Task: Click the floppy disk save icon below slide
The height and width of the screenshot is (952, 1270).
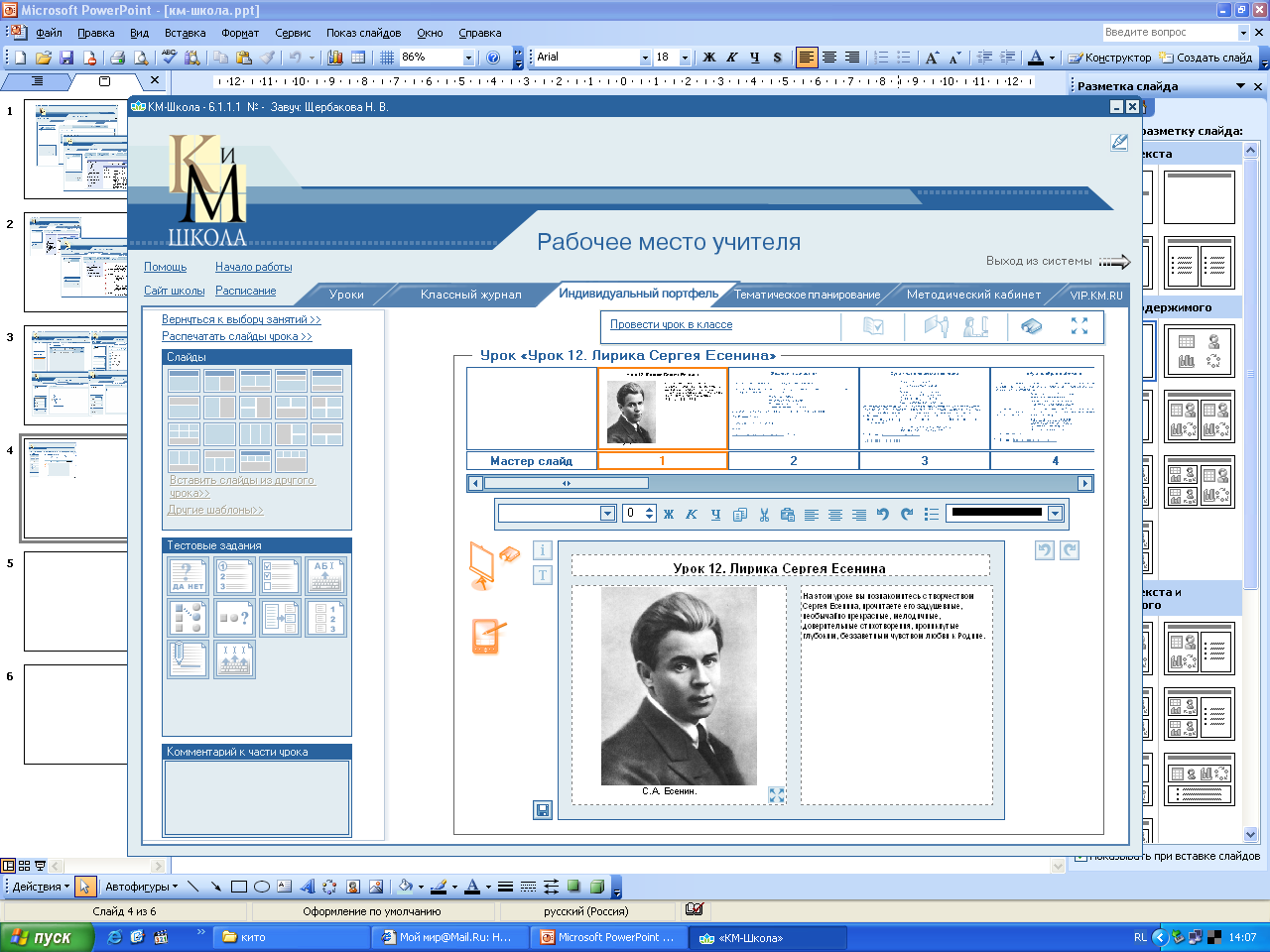Action: pyautogui.click(x=542, y=810)
